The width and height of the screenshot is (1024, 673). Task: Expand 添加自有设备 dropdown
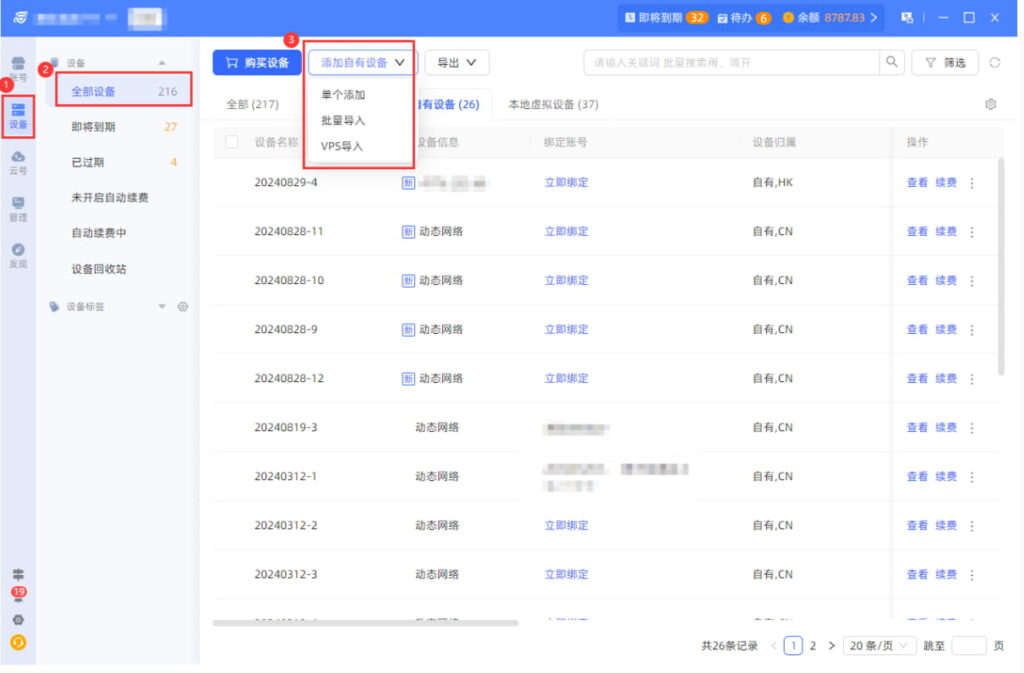[x=362, y=63]
